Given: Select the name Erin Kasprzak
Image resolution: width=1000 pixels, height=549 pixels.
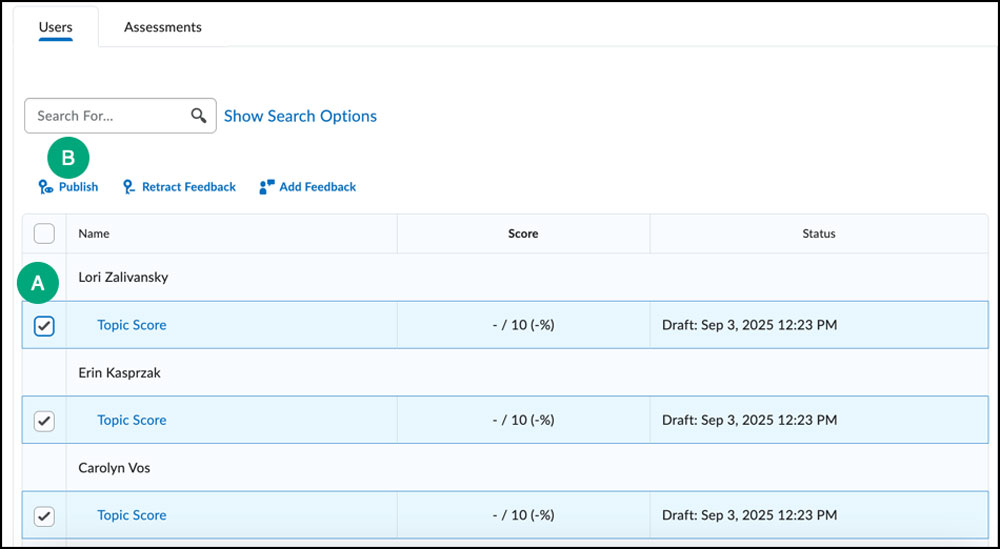Looking at the screenshot, I should click(x=119, y=373).
